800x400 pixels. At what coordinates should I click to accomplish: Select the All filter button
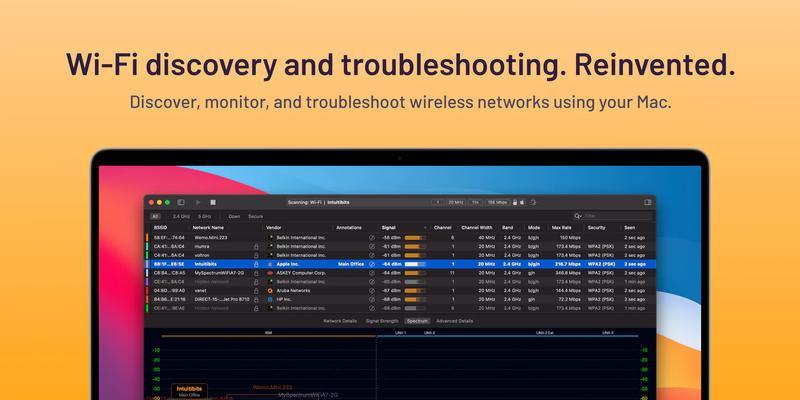[155, 216]
